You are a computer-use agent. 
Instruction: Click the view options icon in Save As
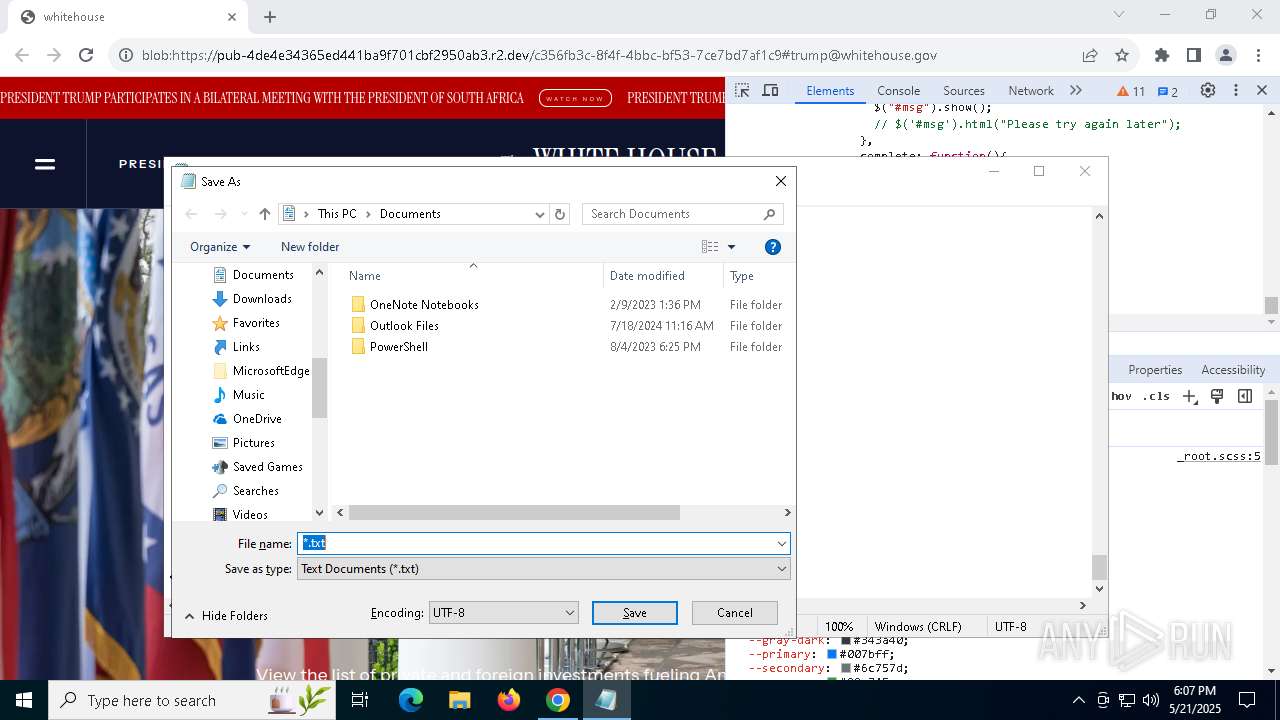[710, 247]
